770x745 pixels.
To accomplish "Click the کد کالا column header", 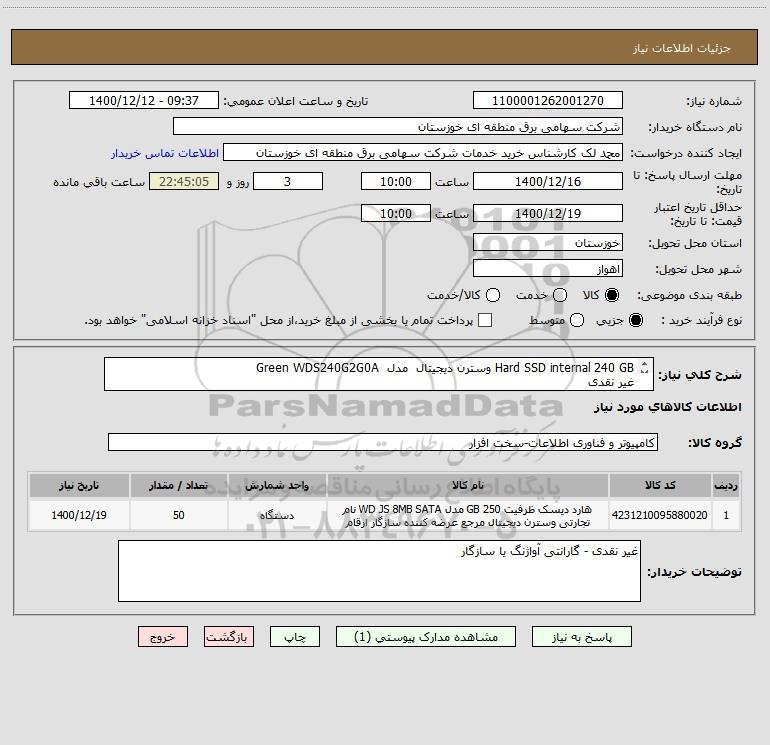I will pos(660,485).
